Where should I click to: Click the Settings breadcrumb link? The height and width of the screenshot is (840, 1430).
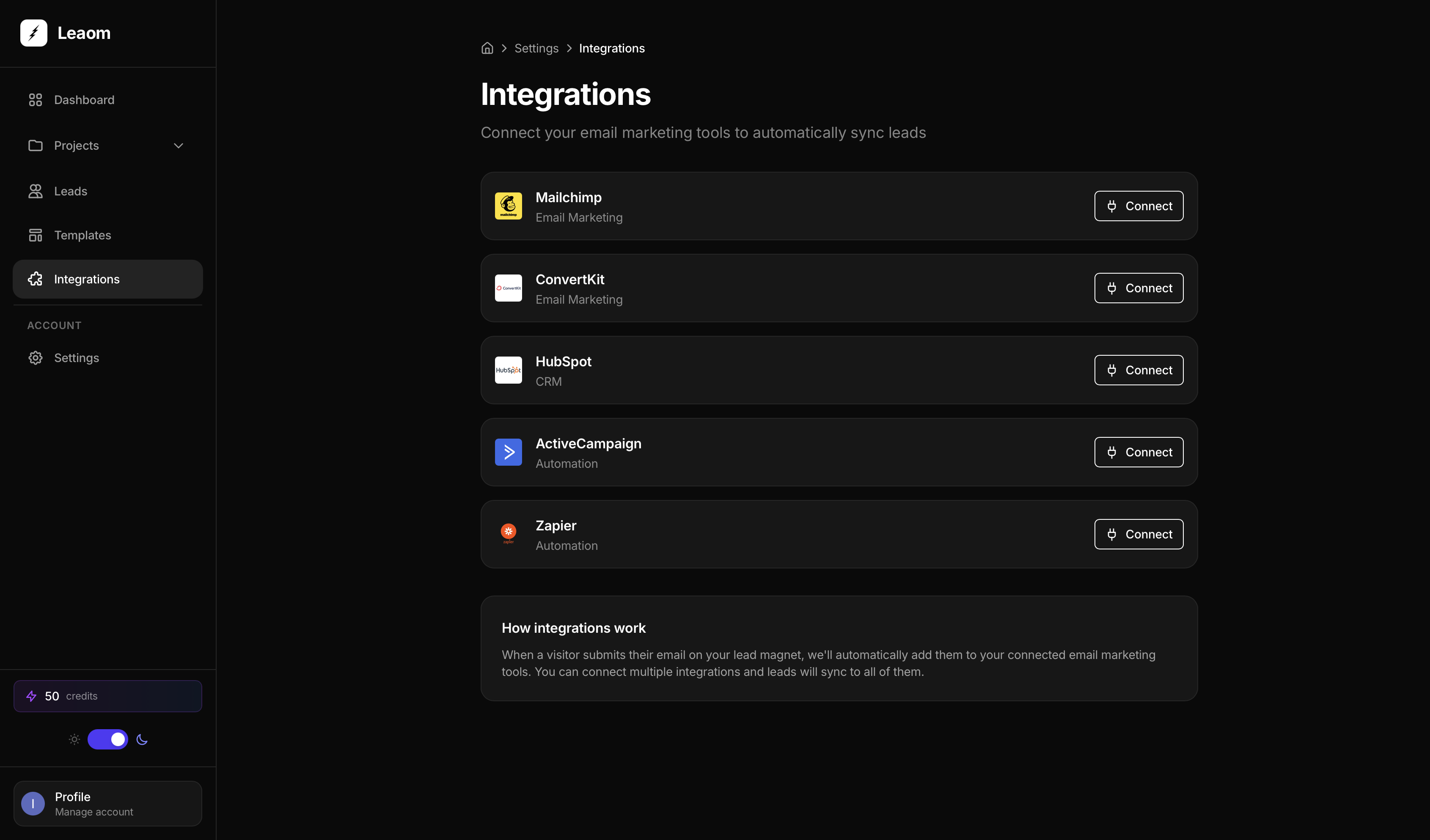536,48
